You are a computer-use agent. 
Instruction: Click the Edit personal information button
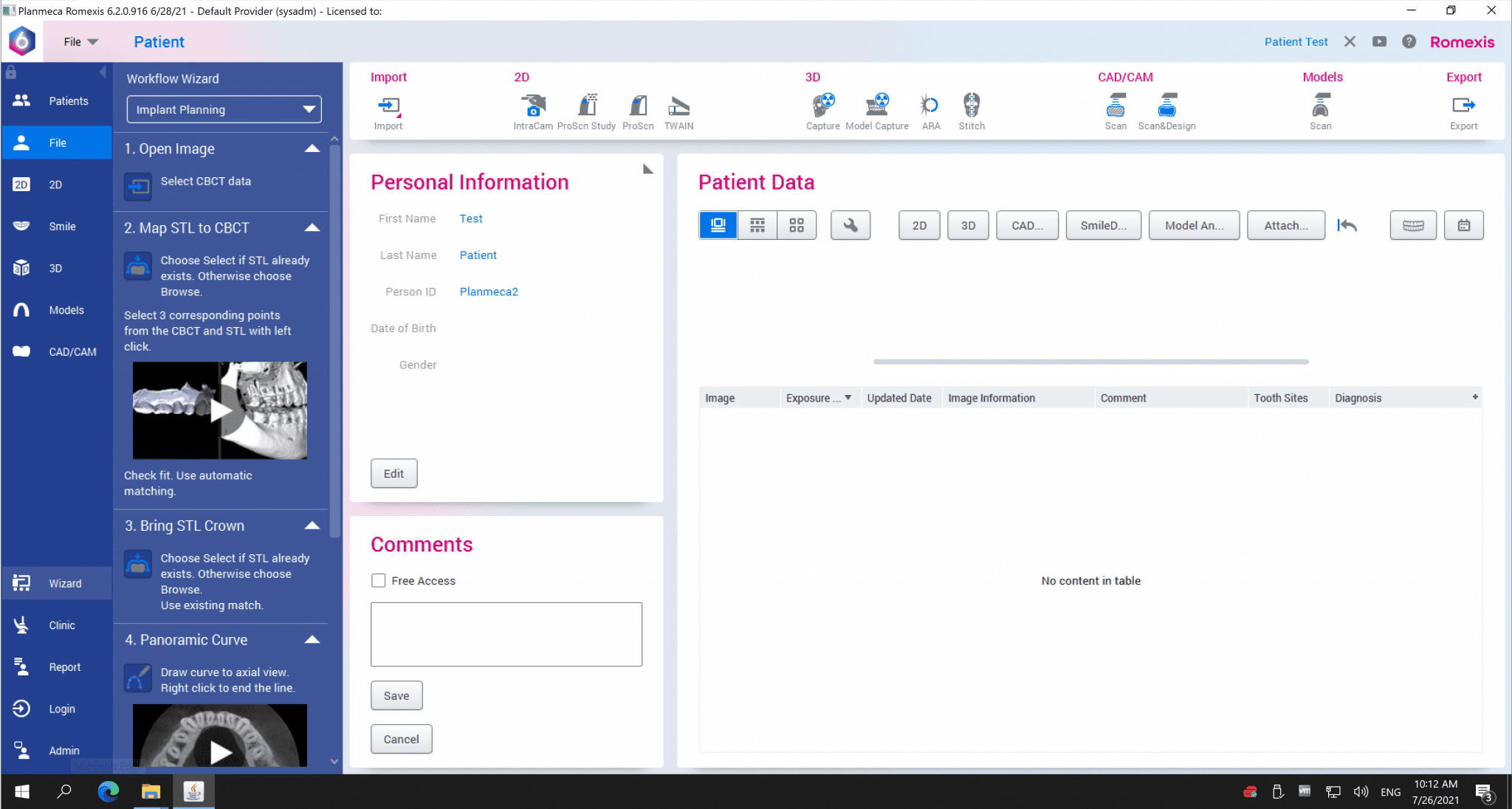[394, 473]
